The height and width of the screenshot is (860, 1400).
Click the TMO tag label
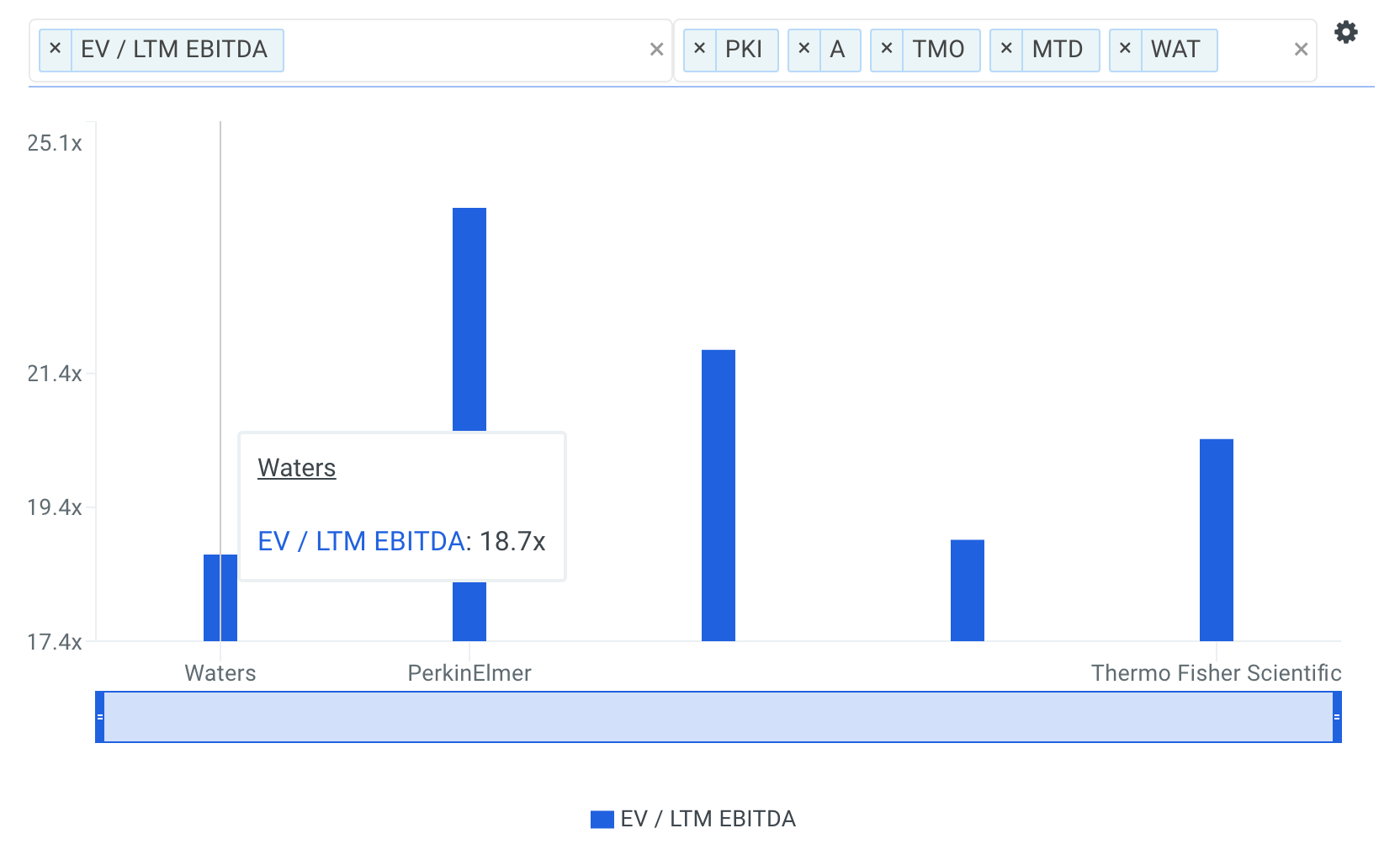pos(938,50)
